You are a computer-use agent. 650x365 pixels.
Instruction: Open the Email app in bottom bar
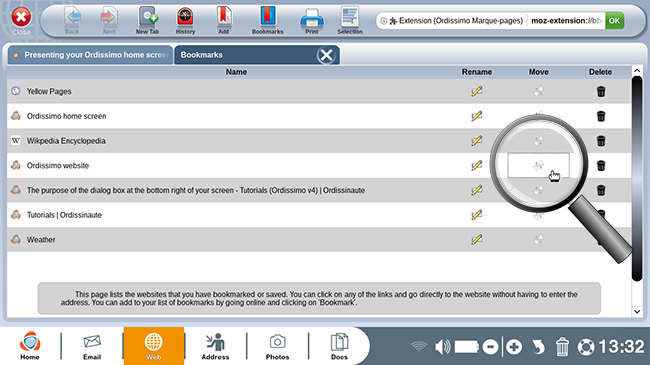point(92,346)
